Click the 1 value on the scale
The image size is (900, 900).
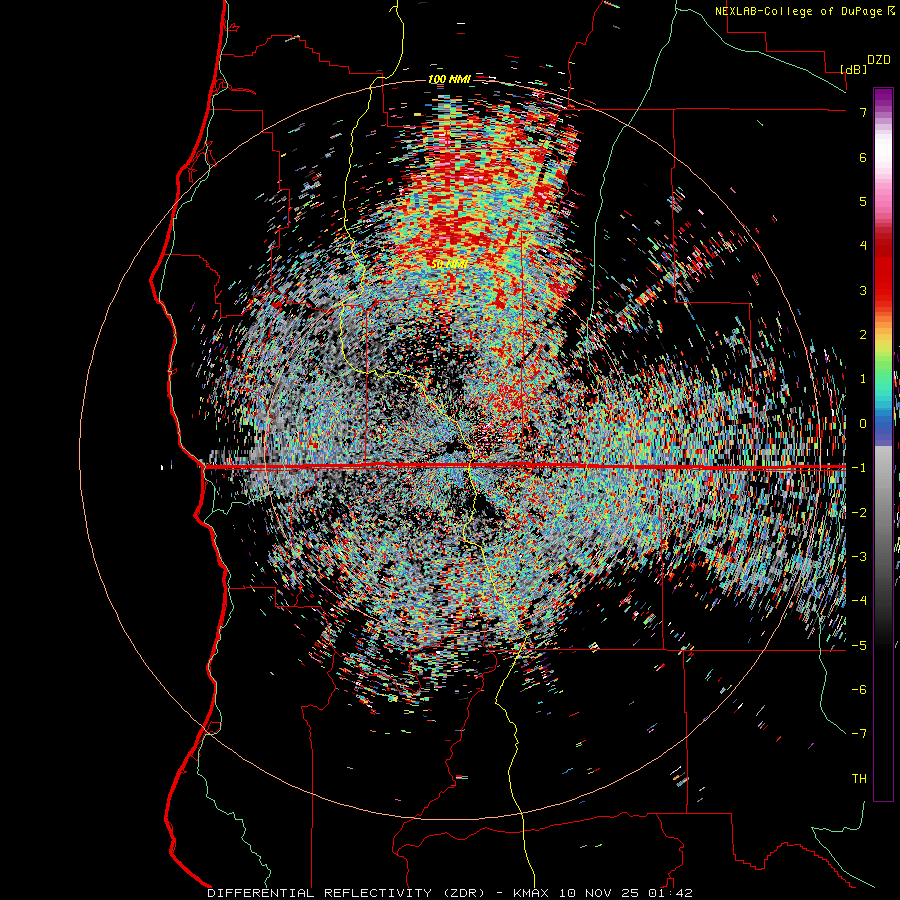pyautogui.click(x=863, y=379)
